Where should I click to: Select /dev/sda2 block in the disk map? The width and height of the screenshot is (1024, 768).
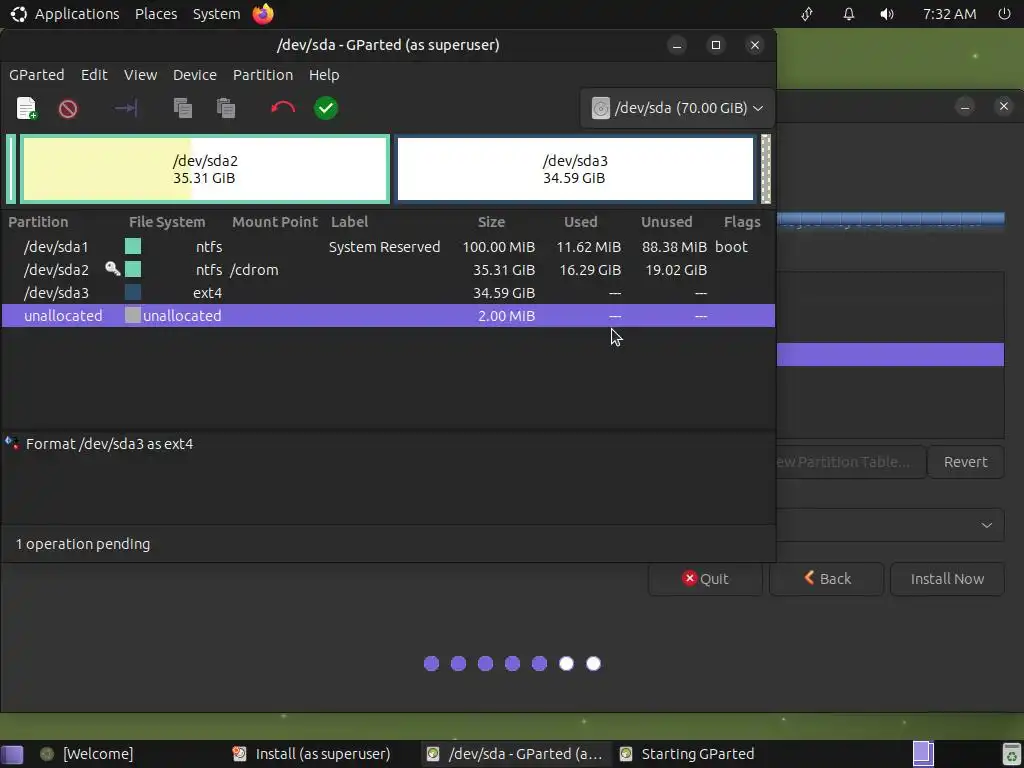[x=205, y=169]
